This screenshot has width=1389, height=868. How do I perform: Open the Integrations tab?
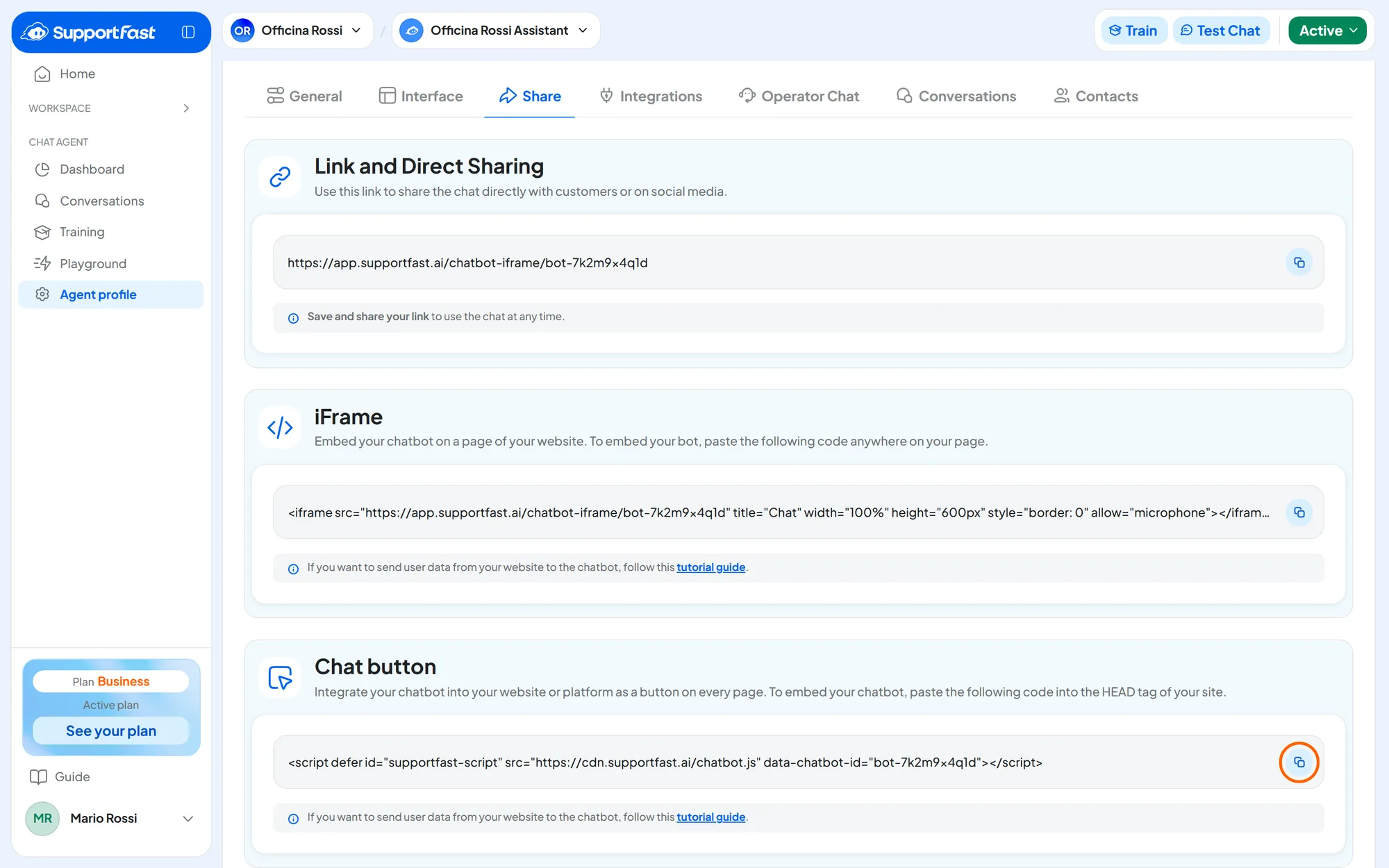[x=651, y=96]
